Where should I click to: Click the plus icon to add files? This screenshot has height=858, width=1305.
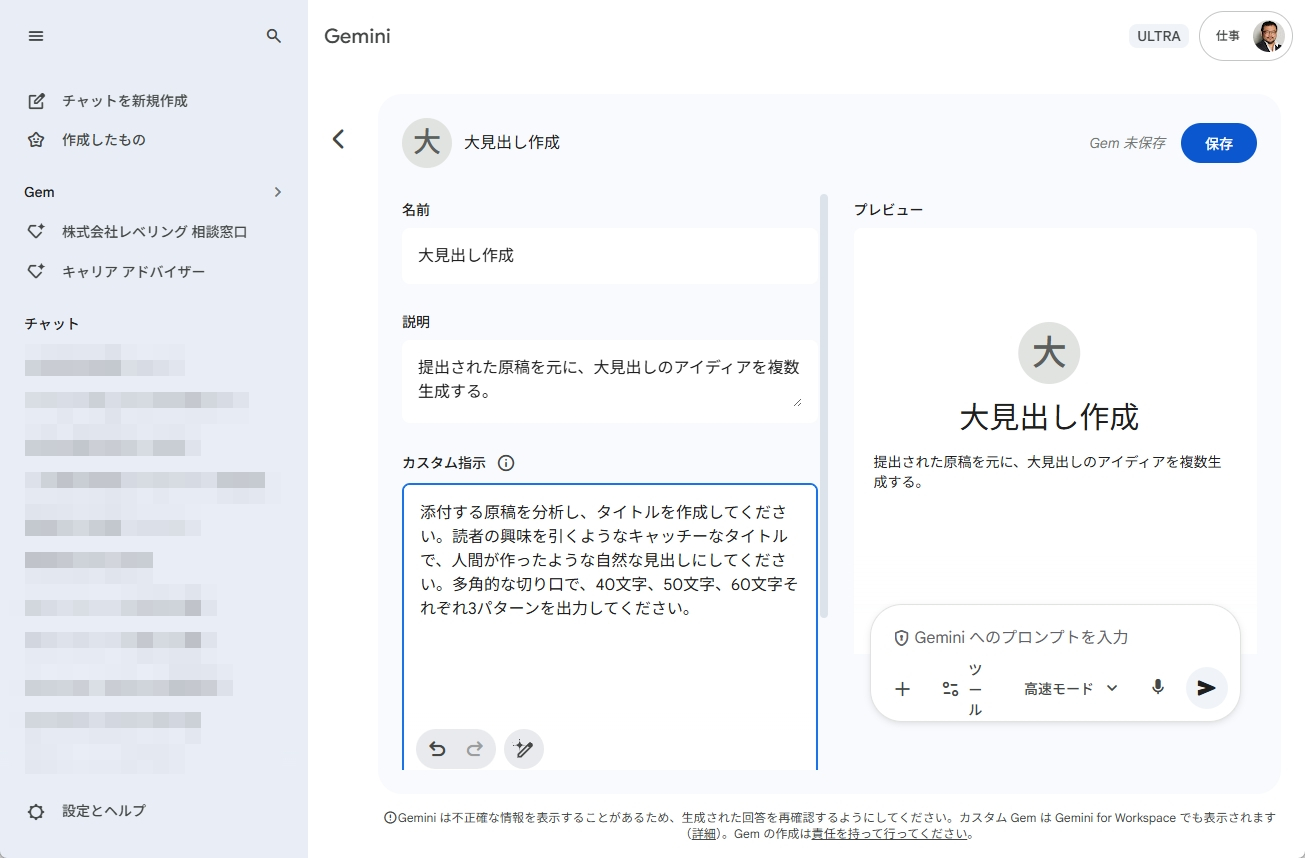(902, 688)
